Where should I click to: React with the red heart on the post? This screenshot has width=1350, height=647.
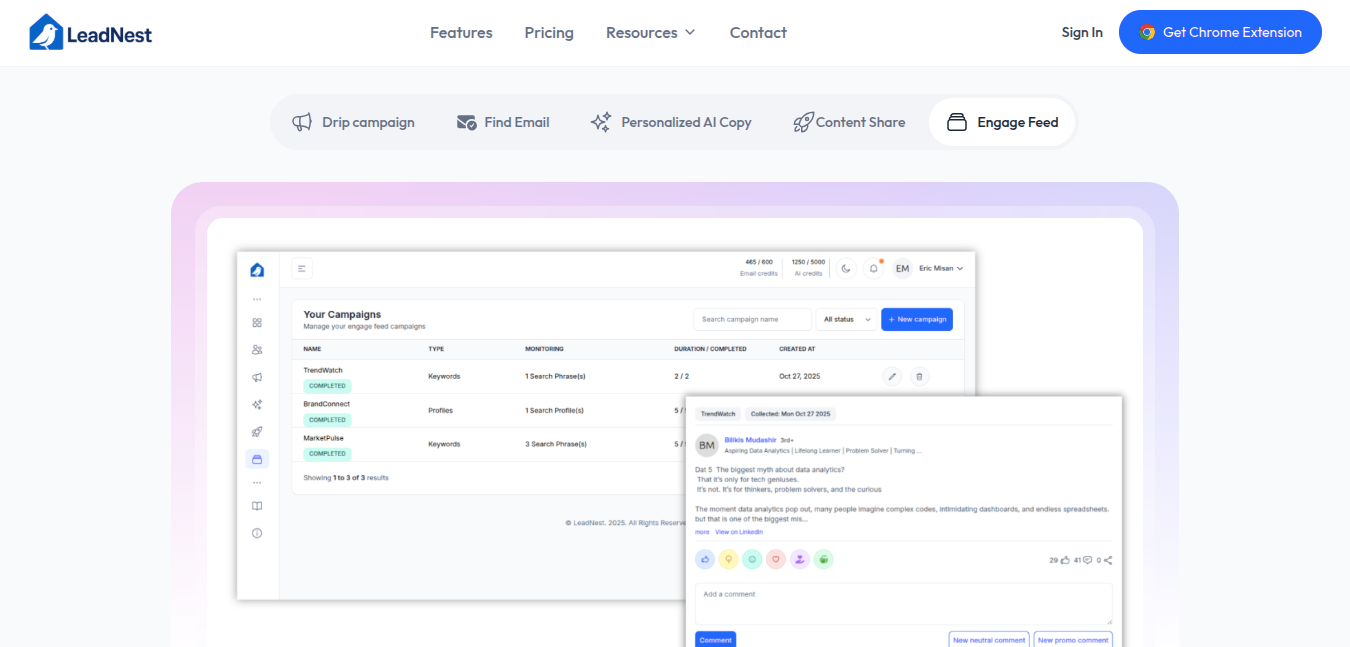click(x=776, y=559)
